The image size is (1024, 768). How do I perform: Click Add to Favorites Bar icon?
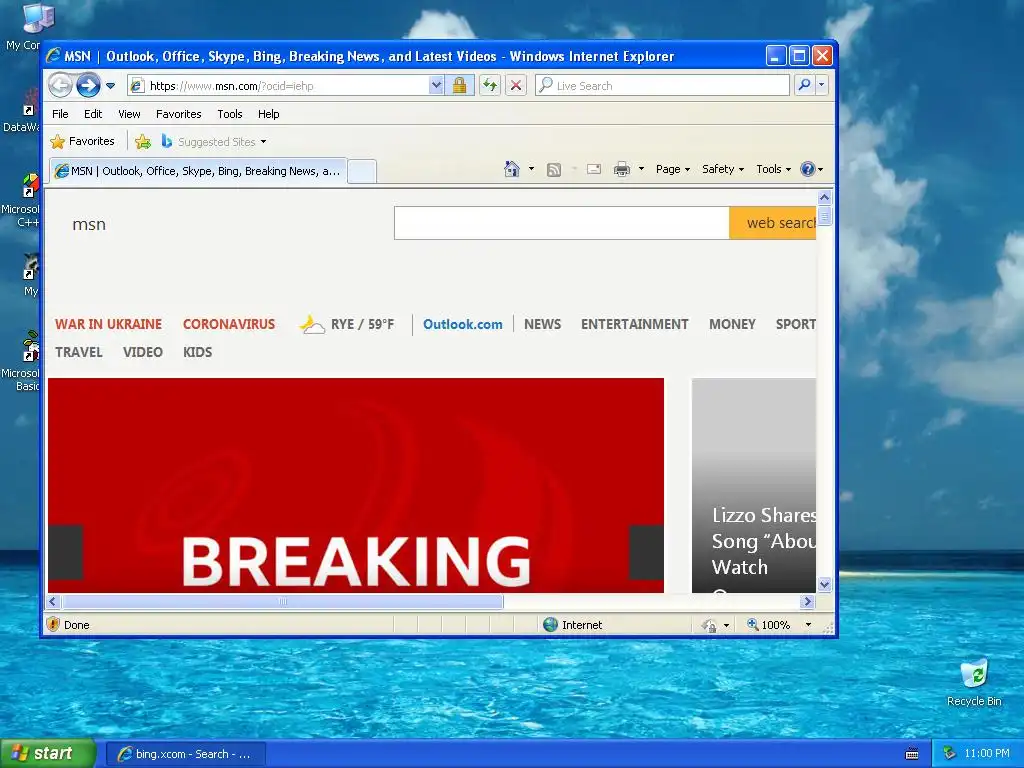pyautogui.click(x=143, y=141)
